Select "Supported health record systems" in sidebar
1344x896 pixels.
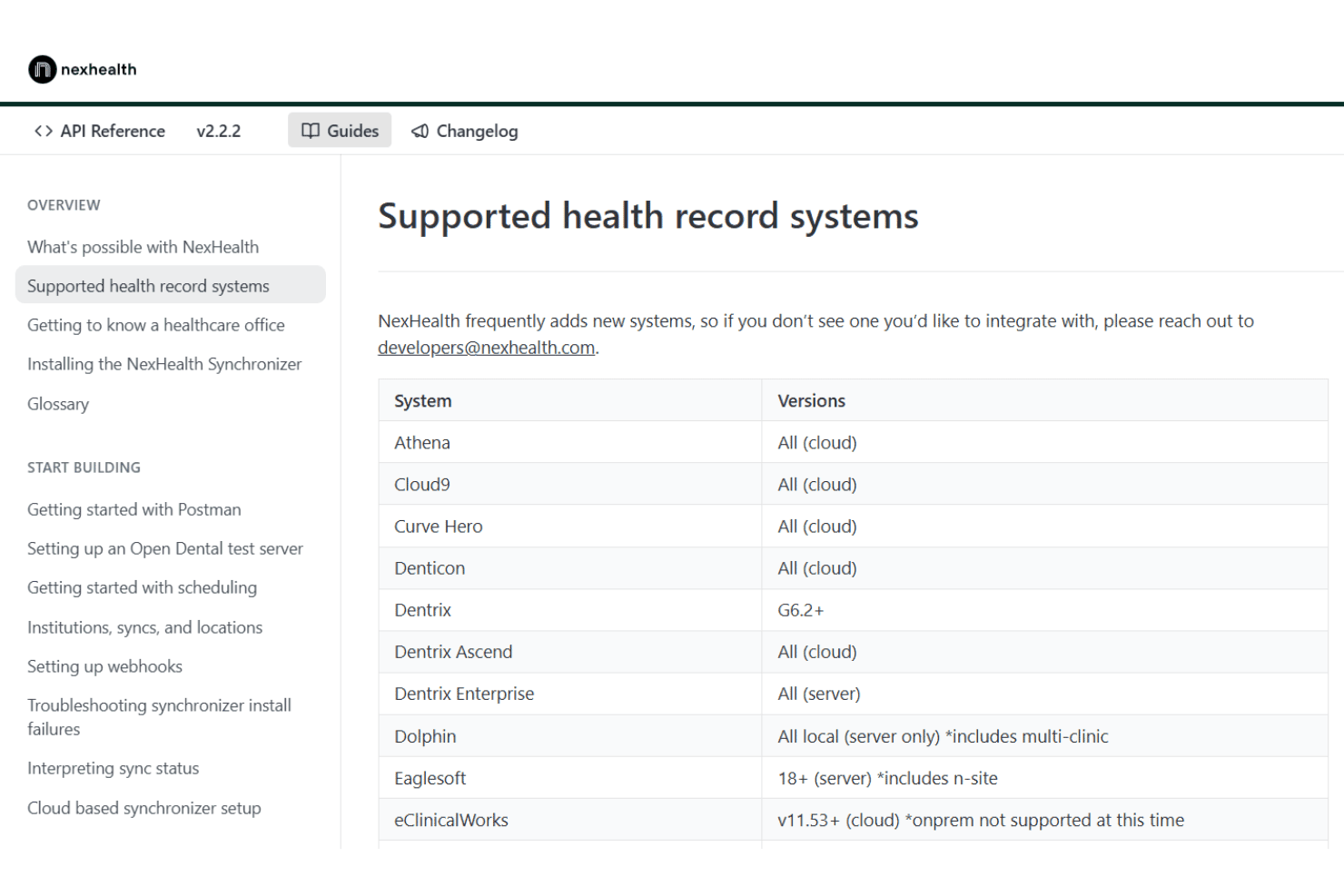[171, 285]
